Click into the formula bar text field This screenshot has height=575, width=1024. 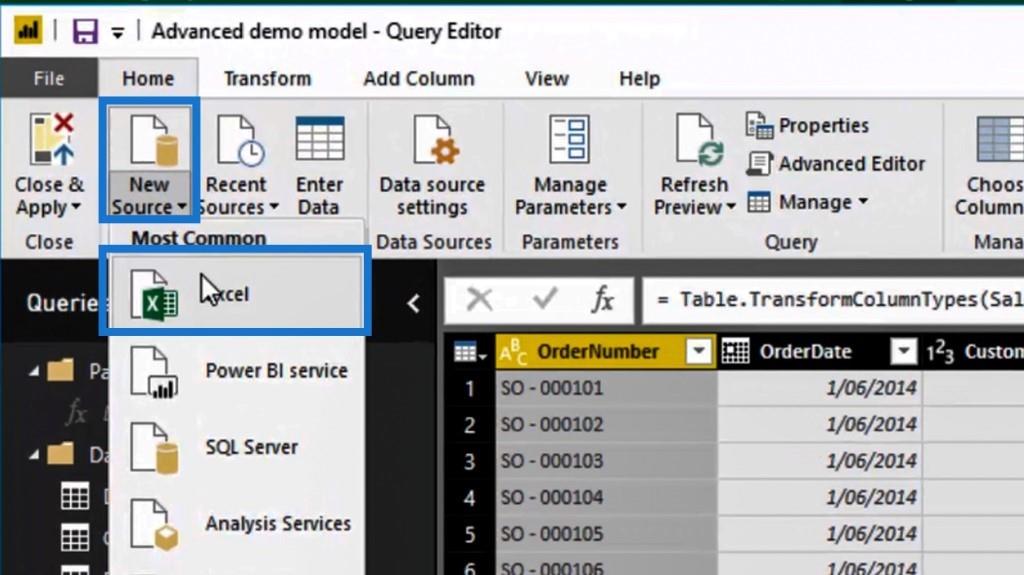[833, 301]
